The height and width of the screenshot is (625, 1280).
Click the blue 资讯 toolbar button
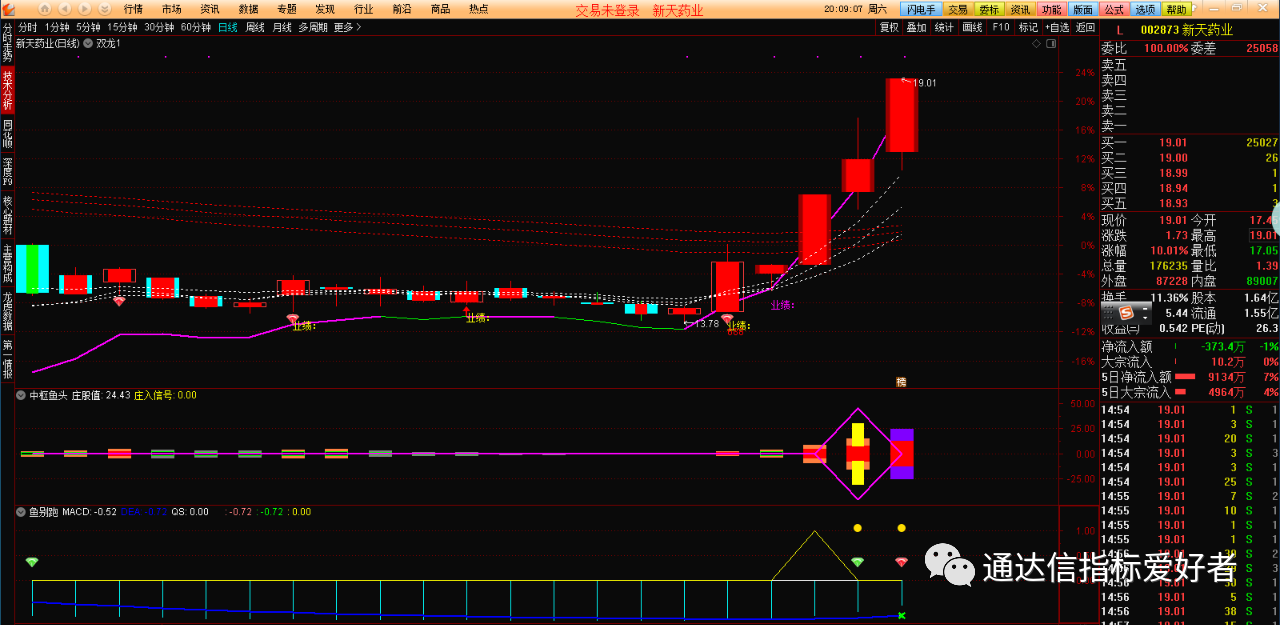1020,9
